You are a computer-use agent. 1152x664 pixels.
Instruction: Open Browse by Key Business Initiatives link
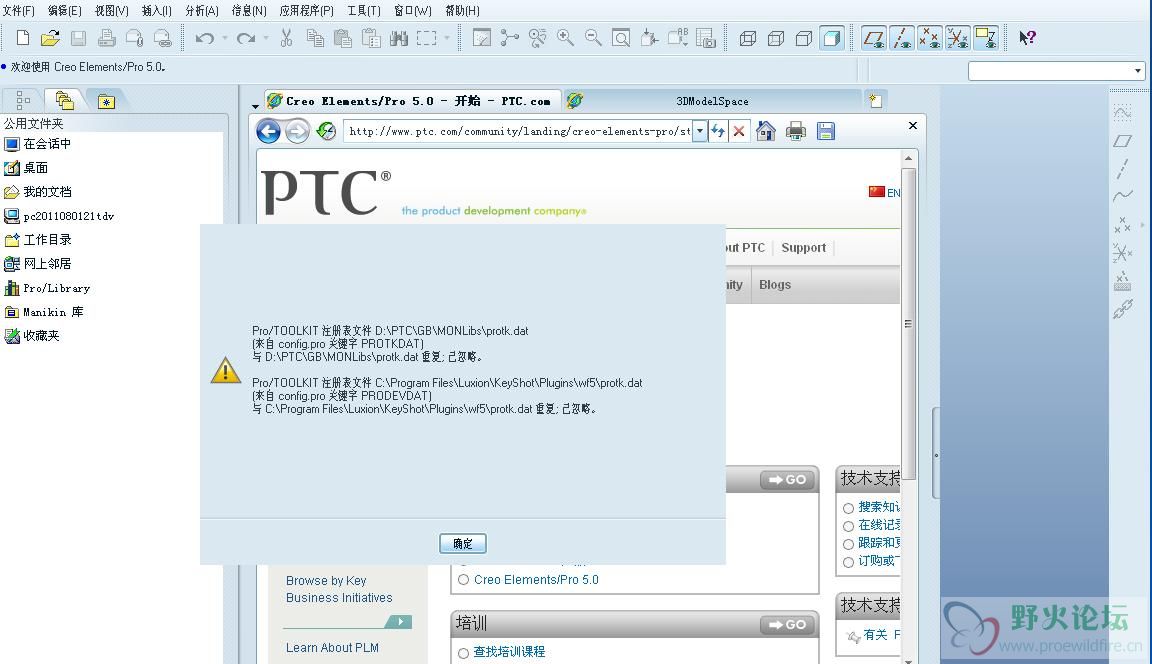click(339, 589)
